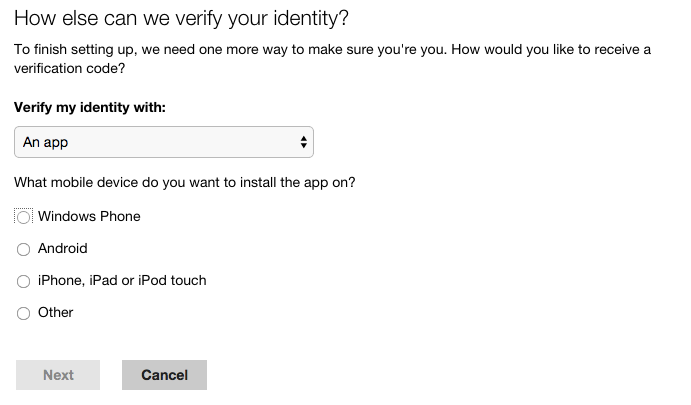Select the Windows Phone radio button
Screen dimensions: 691x405
pyautogui.click(x=24, y=217)
